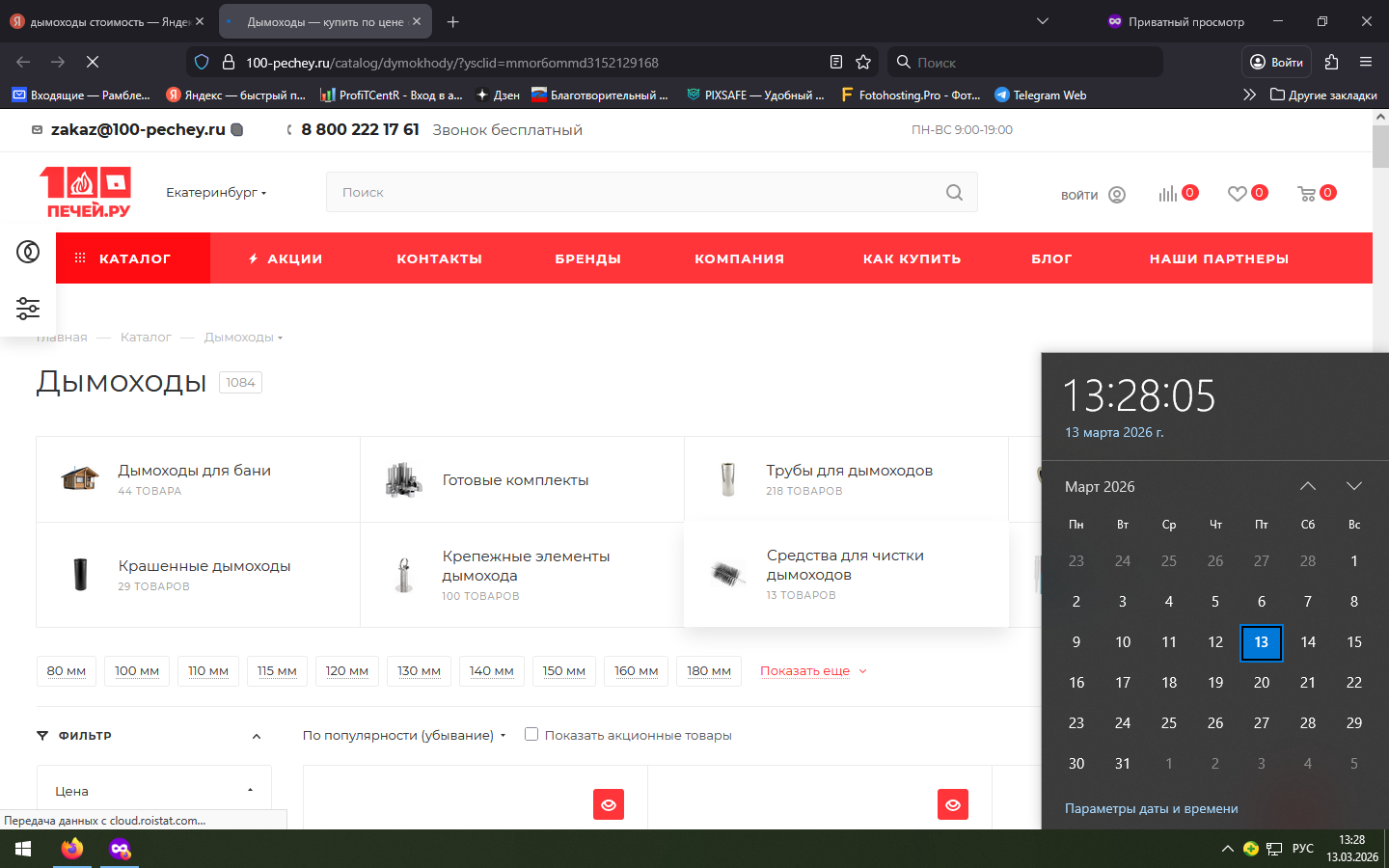Click the Telegram Web bookmark
Viewport: 1389px width, 868px height.
(1040, 95)
